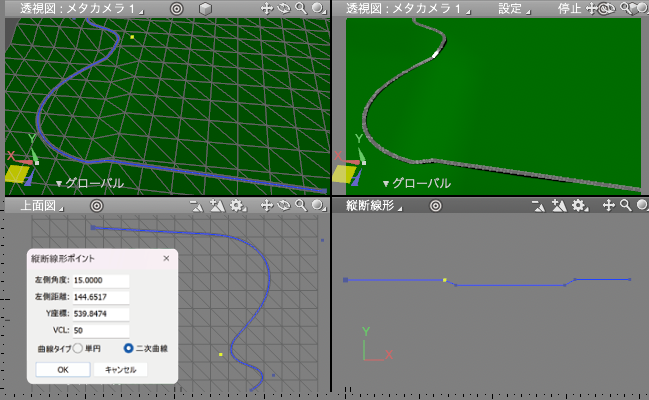The image size is (649, 400).
Task: Click the VCL input field
Action: click(101, 330)
